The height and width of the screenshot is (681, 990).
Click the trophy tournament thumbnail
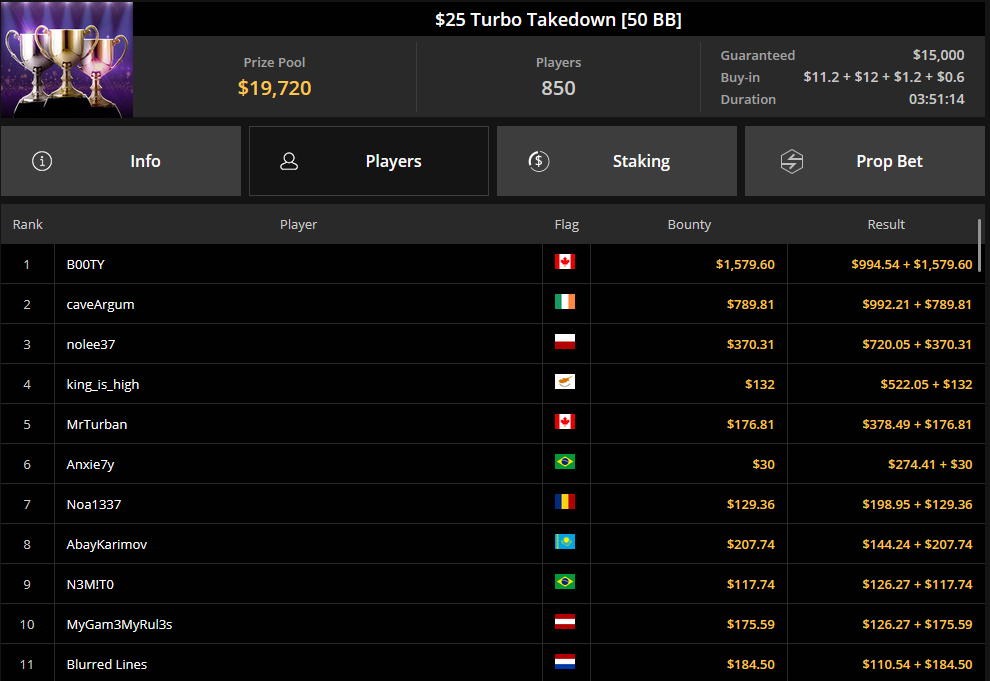pyautogui.click(x=67, y=59)
